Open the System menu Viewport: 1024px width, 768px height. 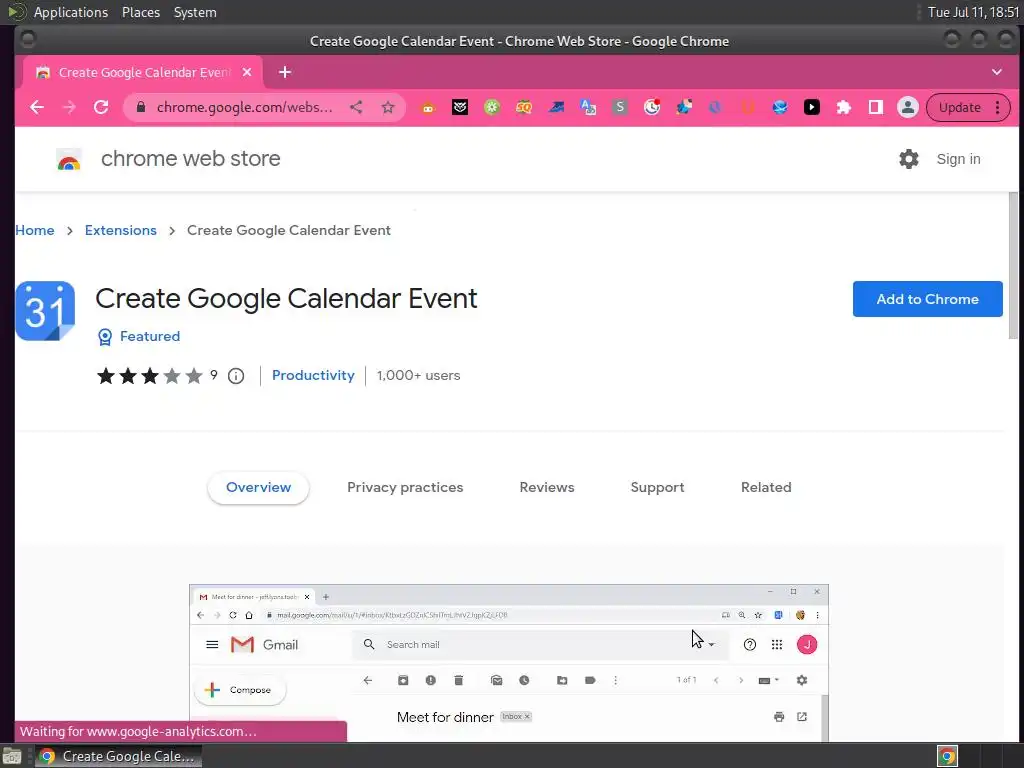tap(195, 12)
